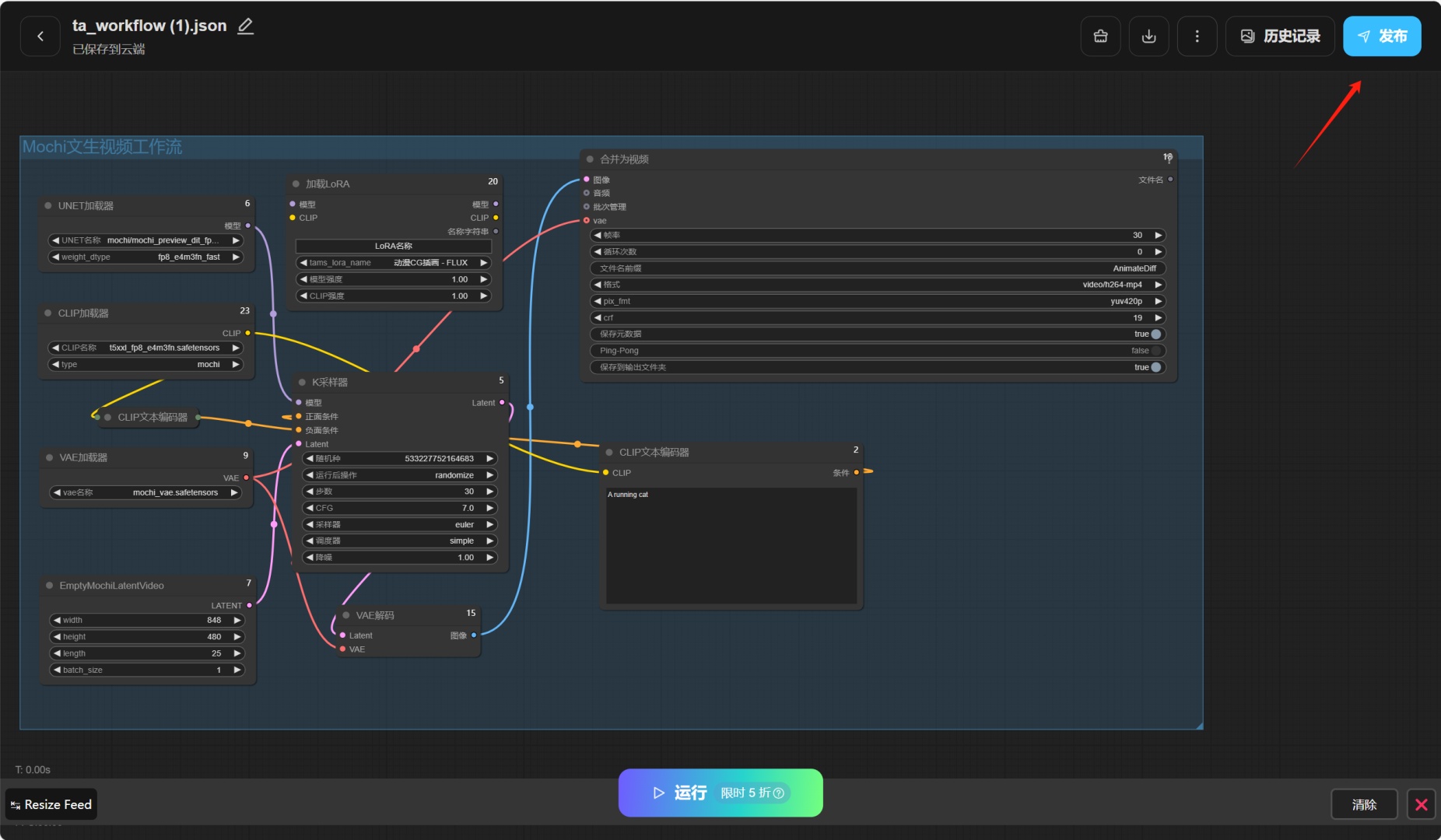1441x840 pixels.
Task: Click the 清除 clear button
Action: point(1364,804)
